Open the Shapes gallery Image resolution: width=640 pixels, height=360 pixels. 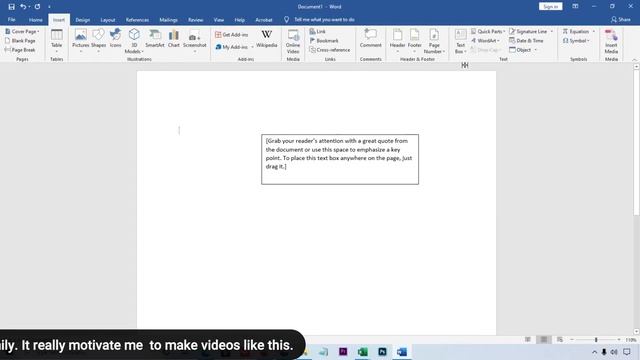[x=98, y=40]
